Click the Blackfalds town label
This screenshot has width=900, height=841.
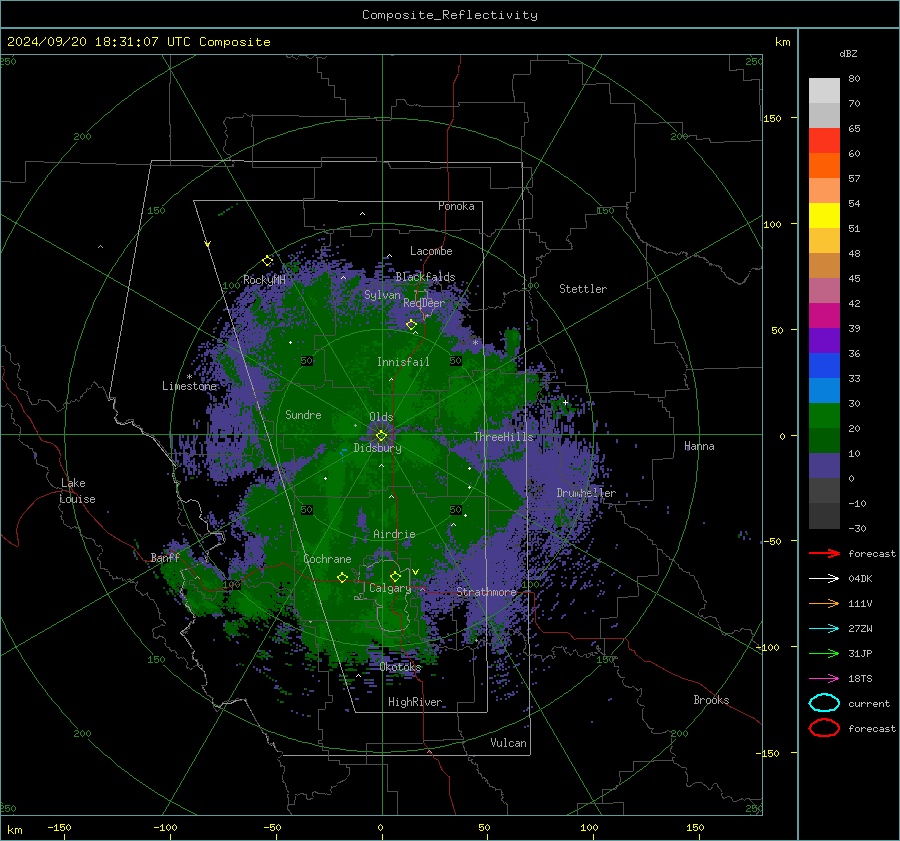[425, 277]
